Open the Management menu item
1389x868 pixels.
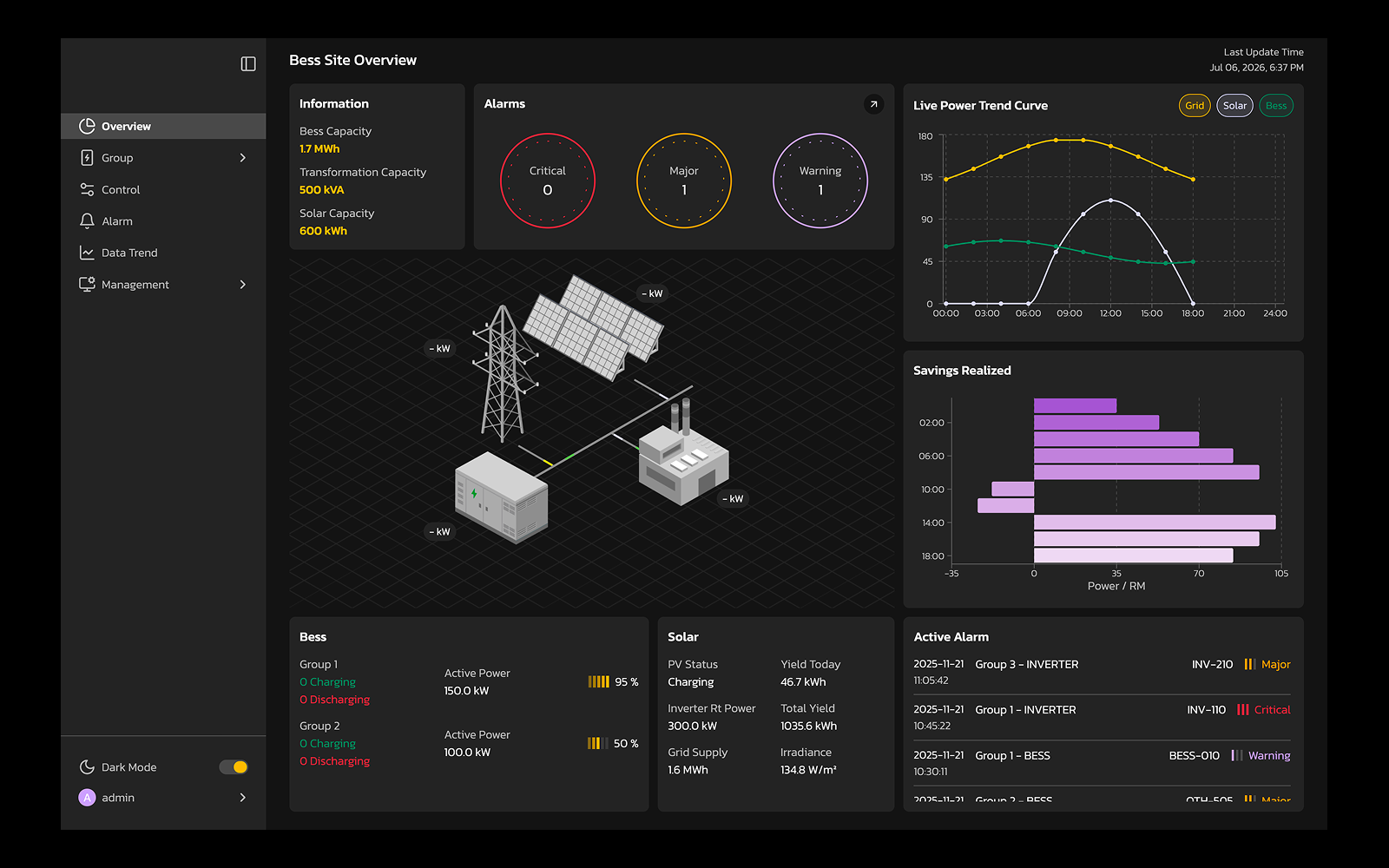pyautogui.click(x=163, y=285)
